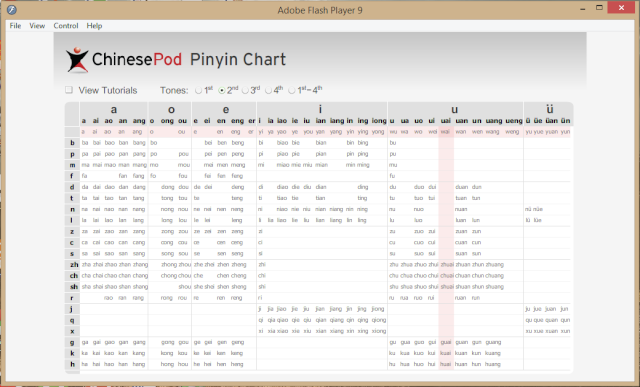Click the 'yong' syllable cell
This screenshot has height=387, width=640.
378,132
